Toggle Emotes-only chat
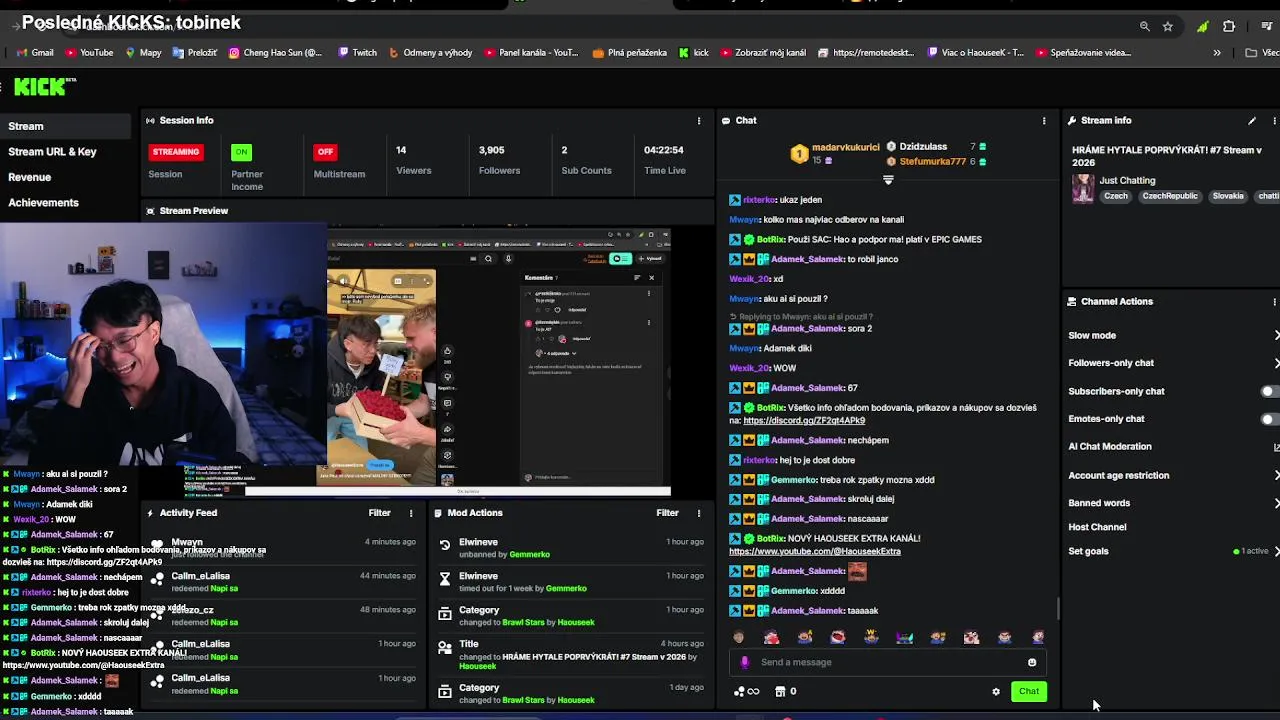1280x720 pixels. 1270,419
